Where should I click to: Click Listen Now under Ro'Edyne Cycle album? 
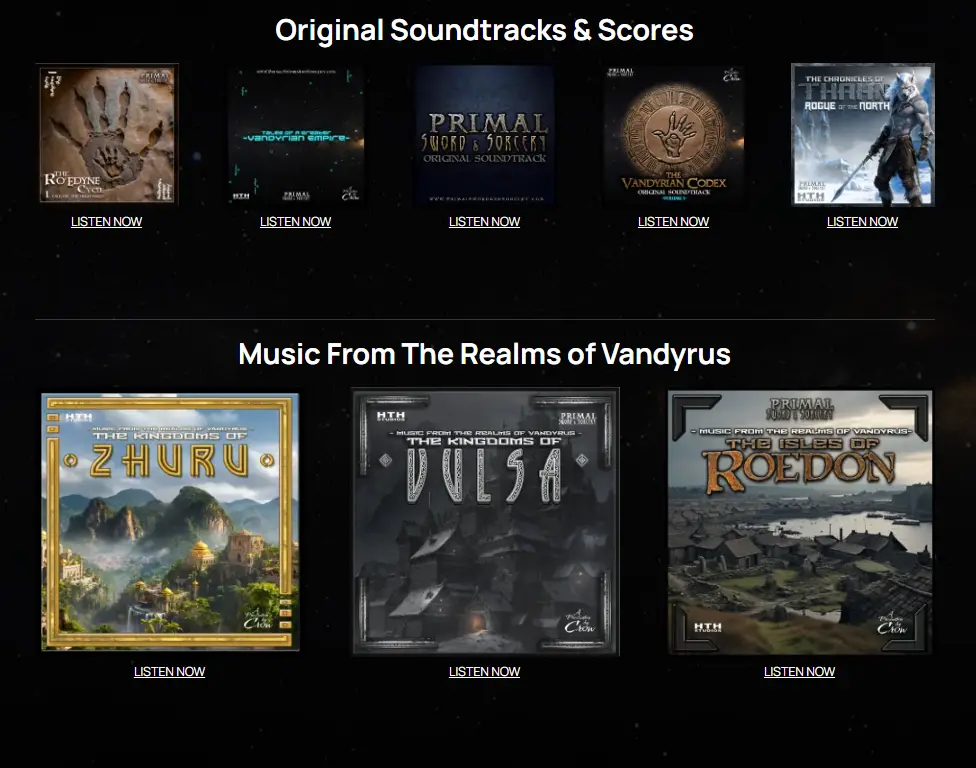pos(106,222)
